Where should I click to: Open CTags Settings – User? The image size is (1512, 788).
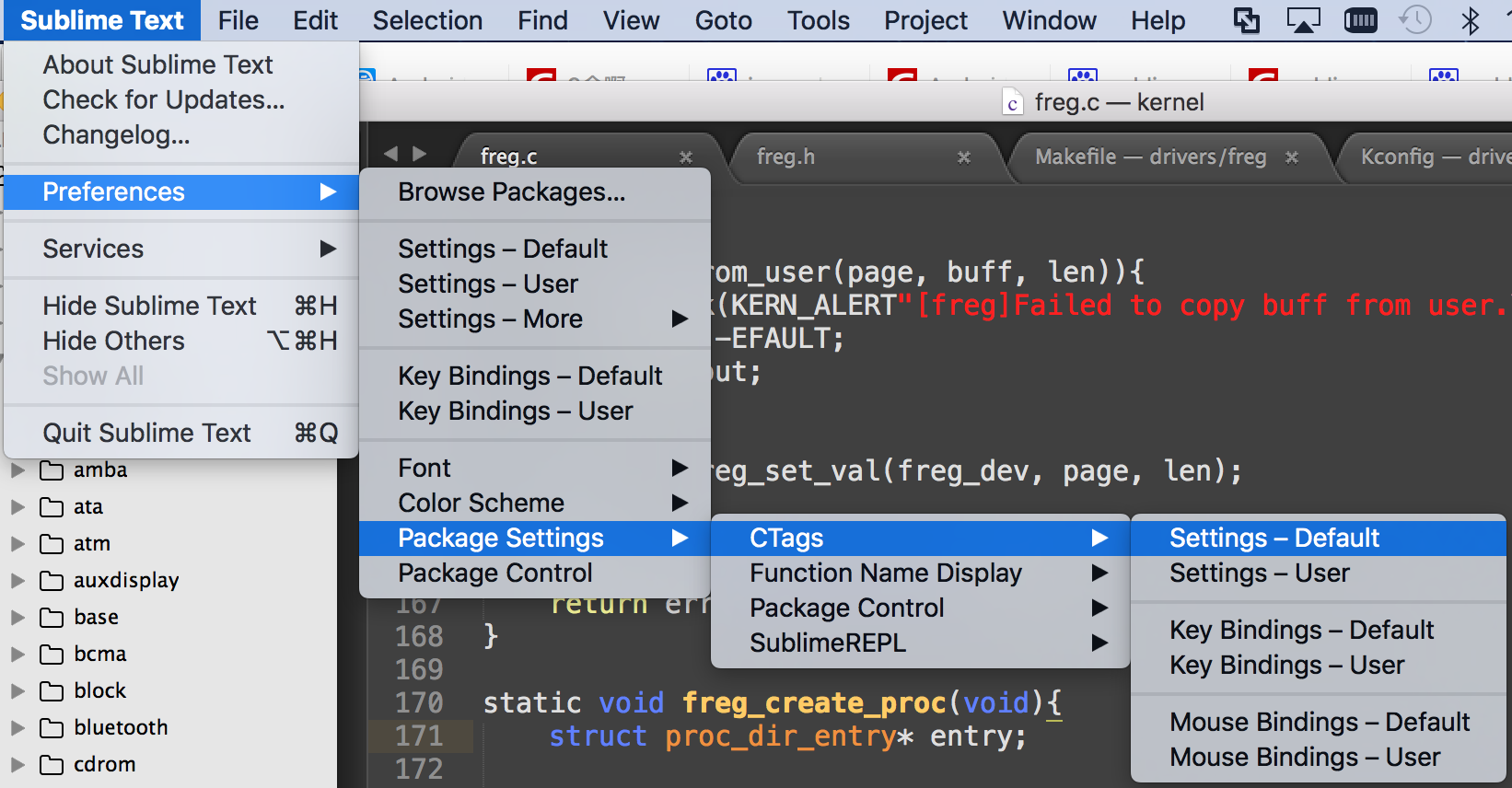point(1319,573)
